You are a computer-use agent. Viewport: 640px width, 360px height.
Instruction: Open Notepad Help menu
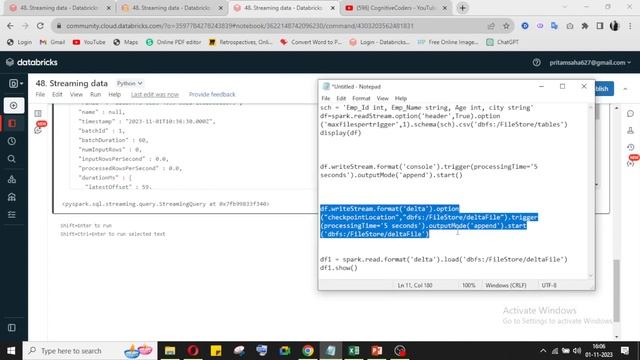(x=401, y=98)
